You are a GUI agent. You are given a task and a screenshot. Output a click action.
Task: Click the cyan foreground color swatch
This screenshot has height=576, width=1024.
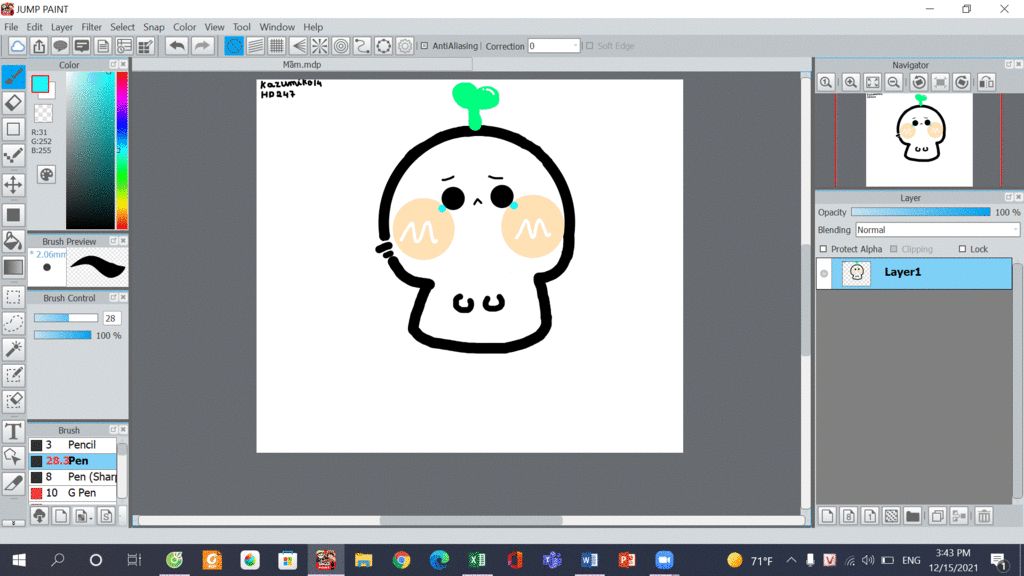click(40, 83)
